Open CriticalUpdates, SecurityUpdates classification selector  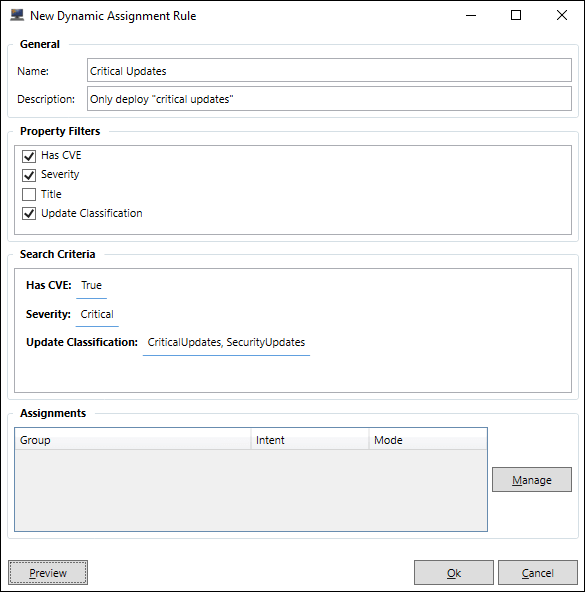(226, 342)
